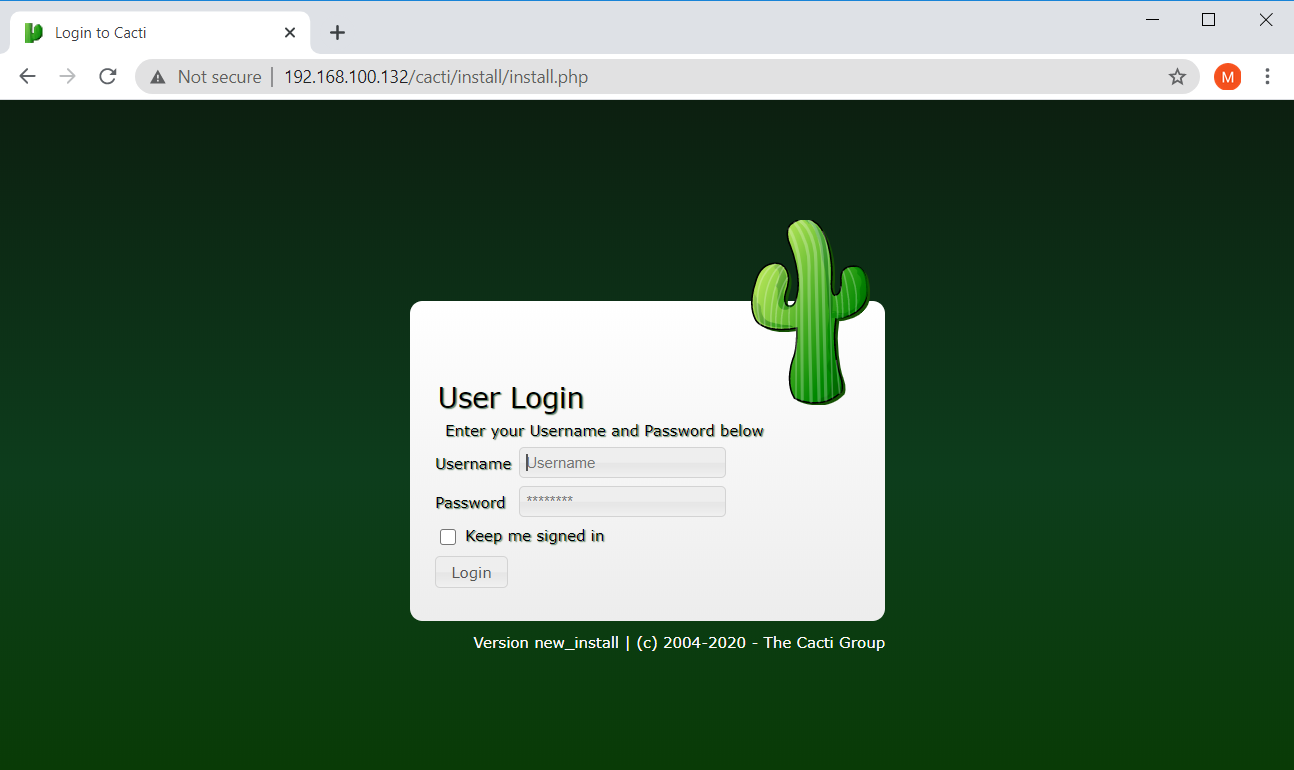Click the browser back arrow
The height and width of the screenshot is (770, 1294).
[x=27, y=76]
